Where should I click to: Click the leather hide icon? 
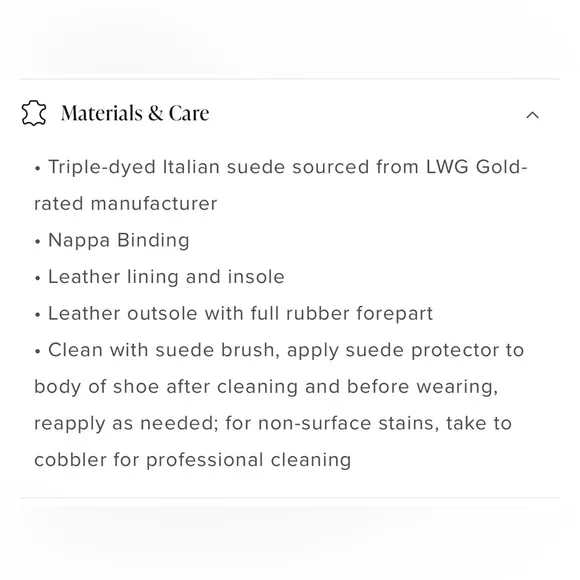coord(34,113)
